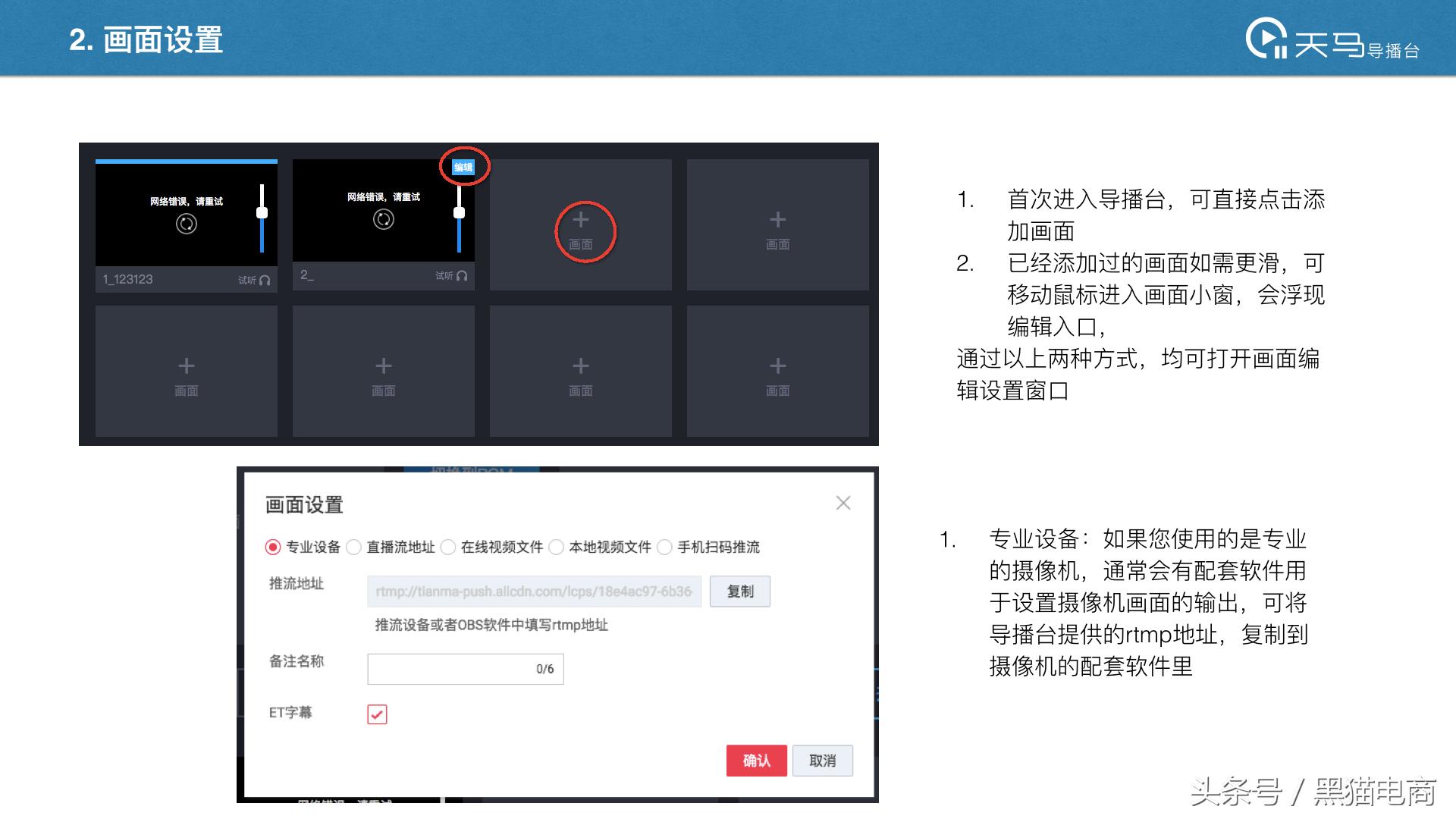
Task: Click the 确认 confirm button
Action: [756, 760]
